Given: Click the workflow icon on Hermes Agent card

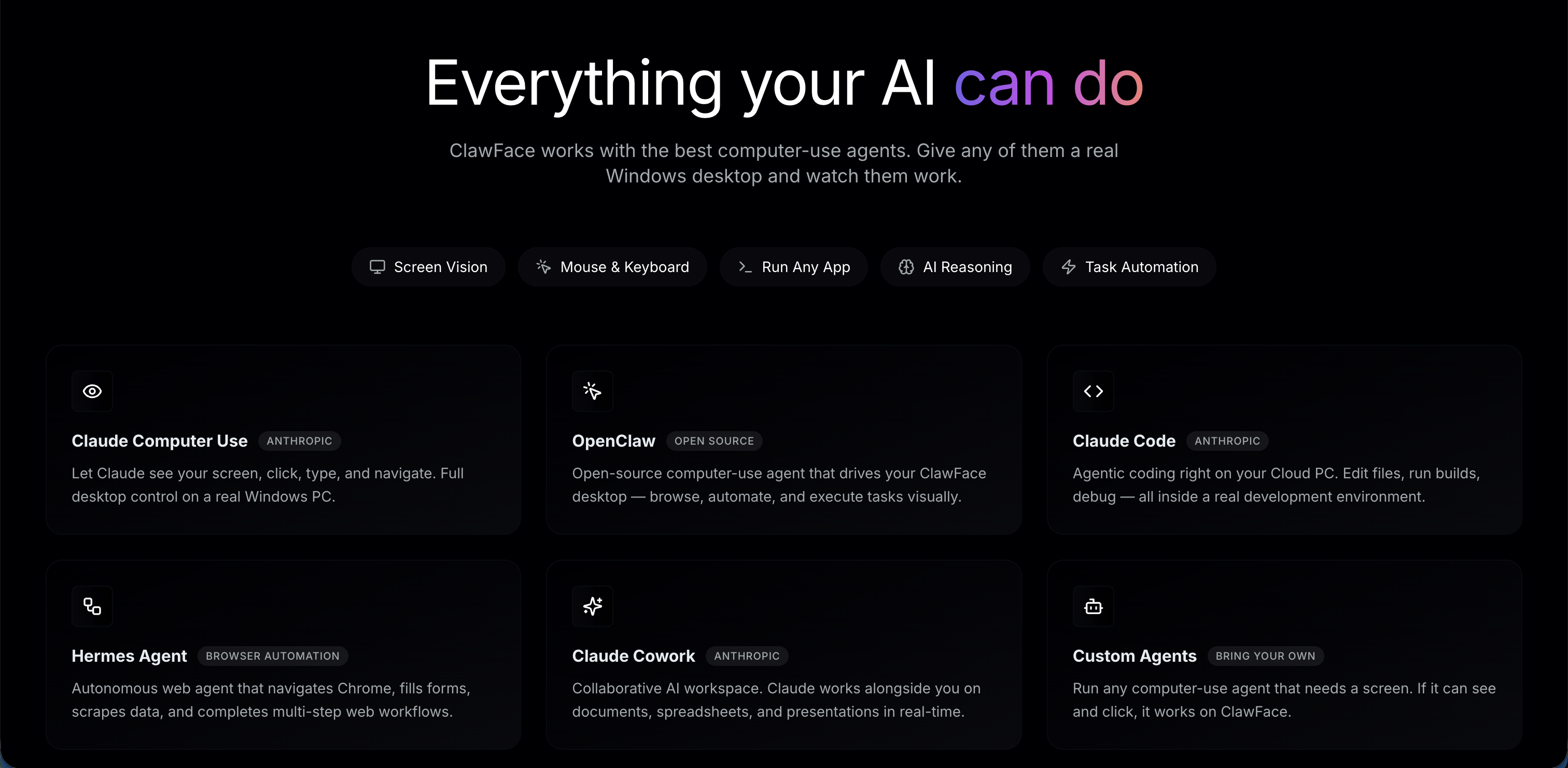Looking at the screenshot, I should [x=92, y=606].
